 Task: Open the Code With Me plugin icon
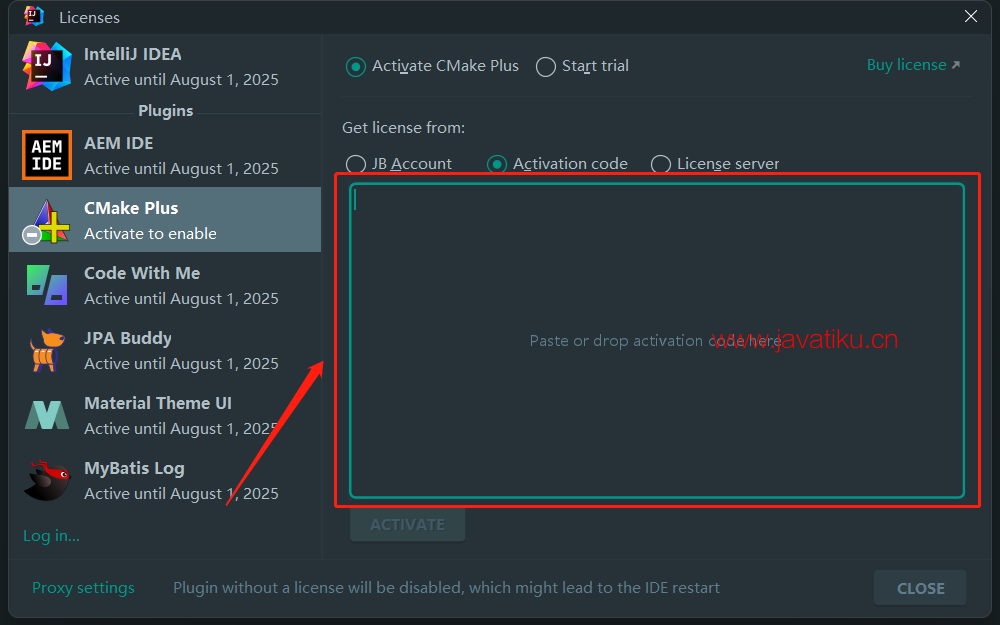click(47, 285)
